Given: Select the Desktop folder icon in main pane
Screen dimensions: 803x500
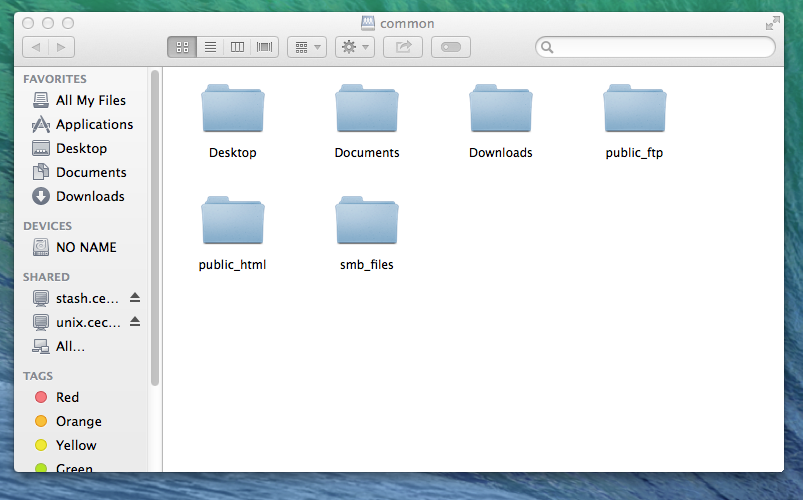Looking at the screenshot, I should click(233, 108).
